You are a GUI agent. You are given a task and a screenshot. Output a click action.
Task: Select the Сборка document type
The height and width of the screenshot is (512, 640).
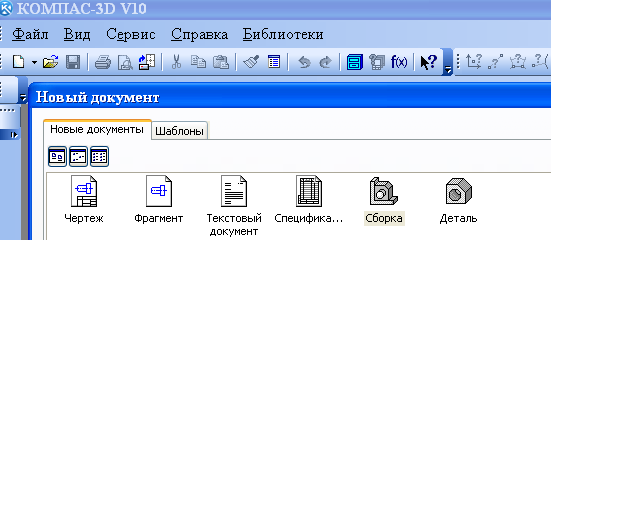pos(384,200)
